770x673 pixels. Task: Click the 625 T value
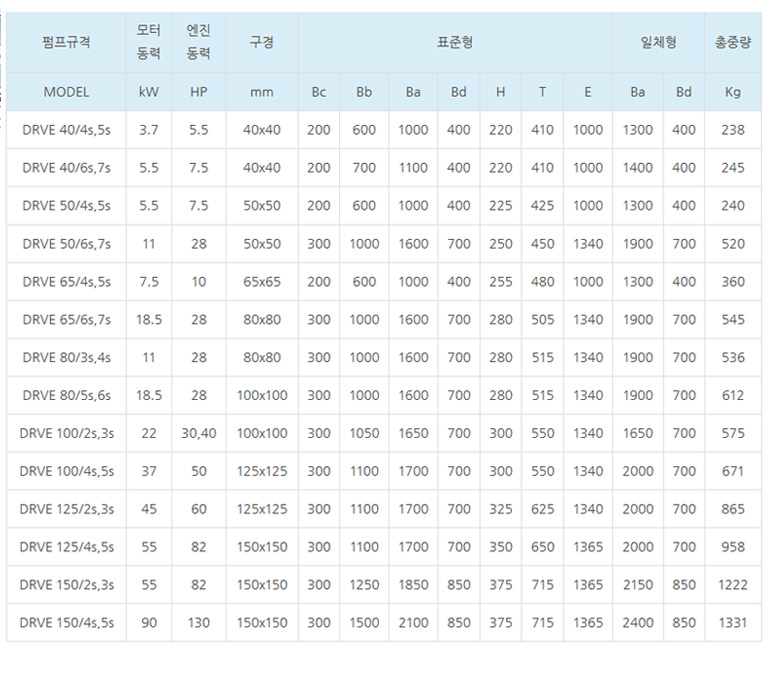coord(542,509)
